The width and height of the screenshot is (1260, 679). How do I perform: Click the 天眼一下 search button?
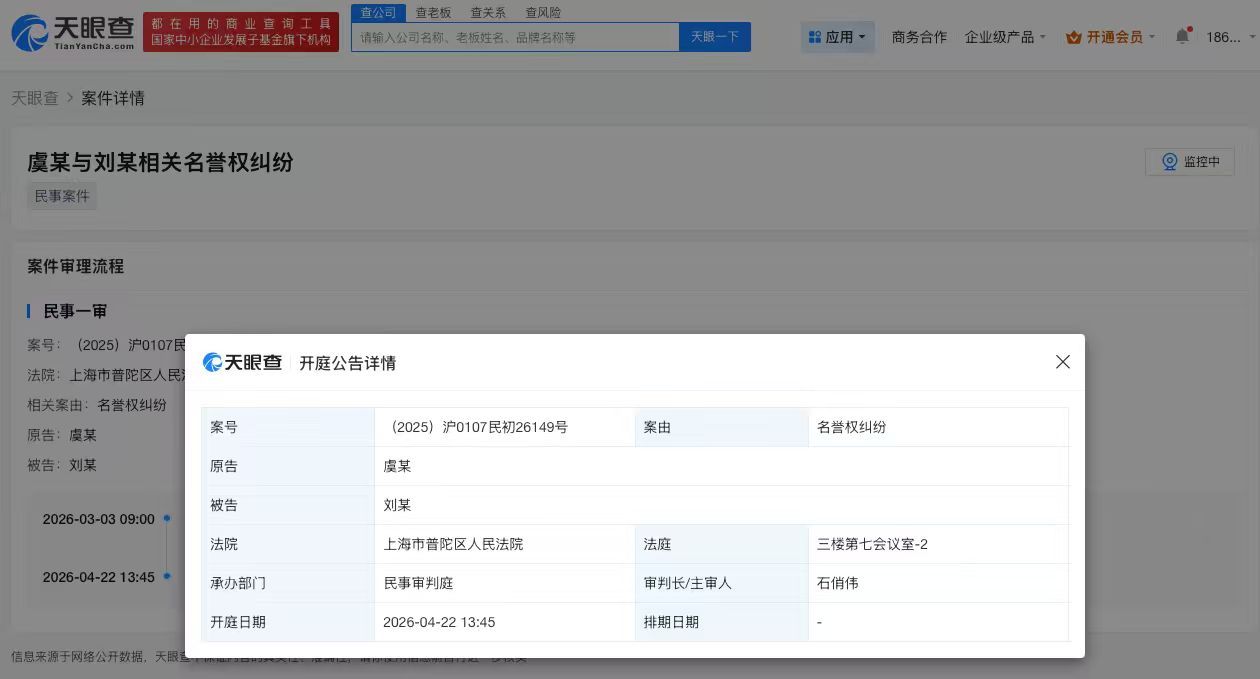tap(714, 36)
